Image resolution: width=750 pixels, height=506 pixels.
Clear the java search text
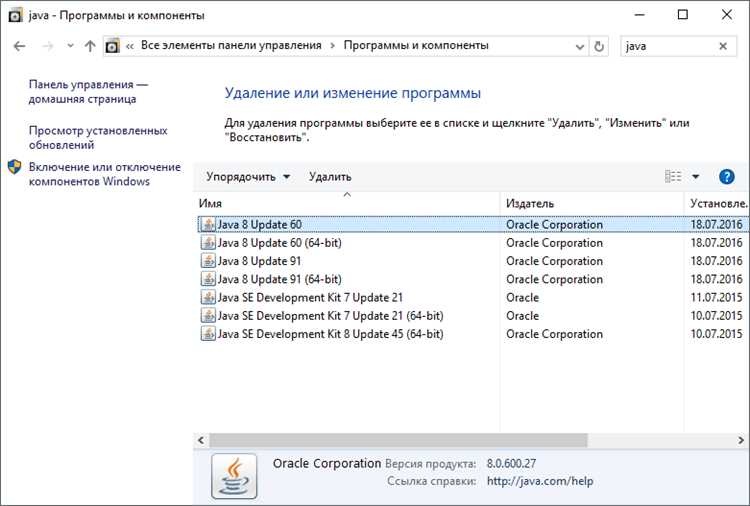[x=723, y=46]
